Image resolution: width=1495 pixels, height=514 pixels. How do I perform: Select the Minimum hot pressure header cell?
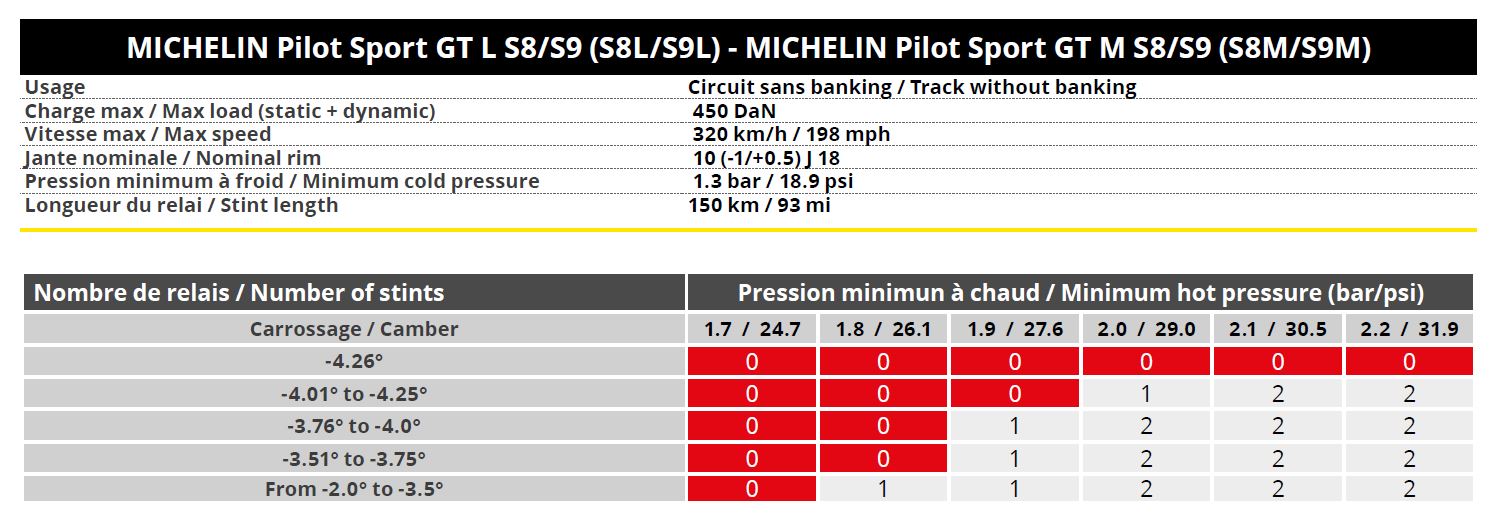1080,293
